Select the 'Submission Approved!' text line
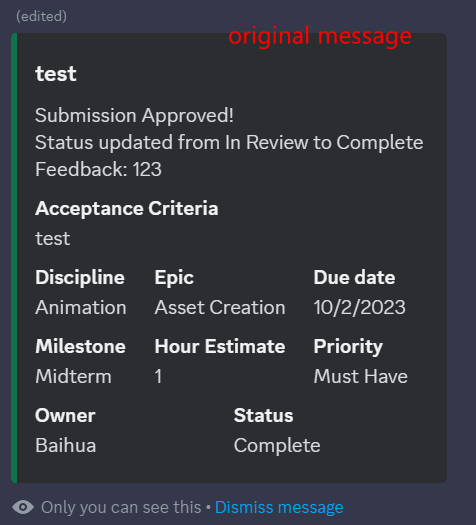 coord(134,116)
